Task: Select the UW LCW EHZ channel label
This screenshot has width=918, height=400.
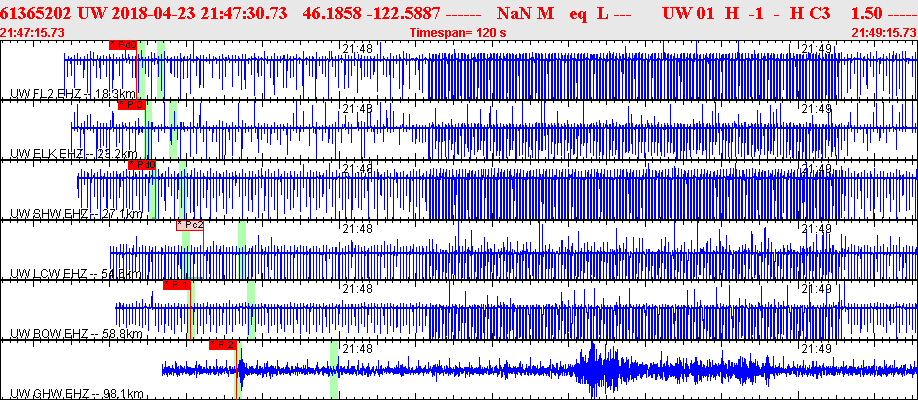Action: [x=46, y=273]
